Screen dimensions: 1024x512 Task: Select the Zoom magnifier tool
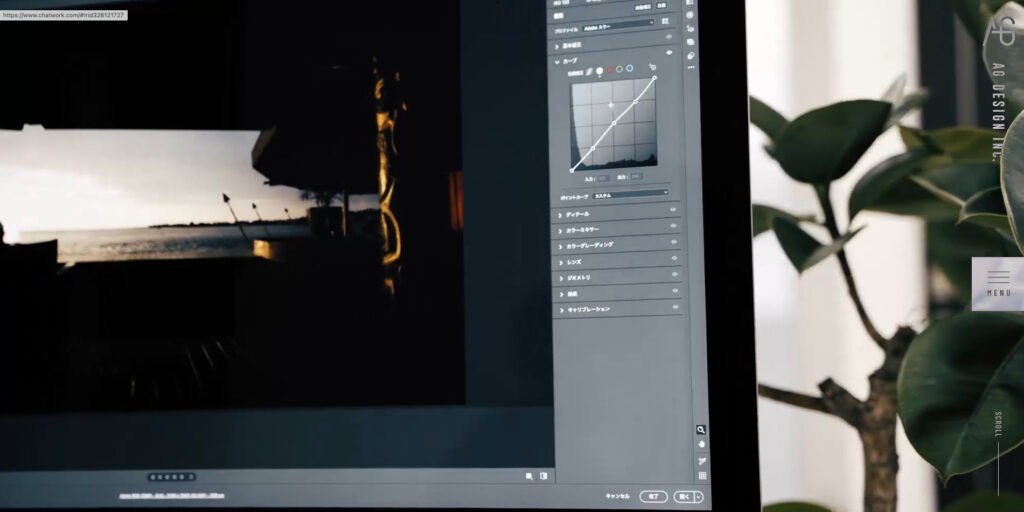pos(701,429)
